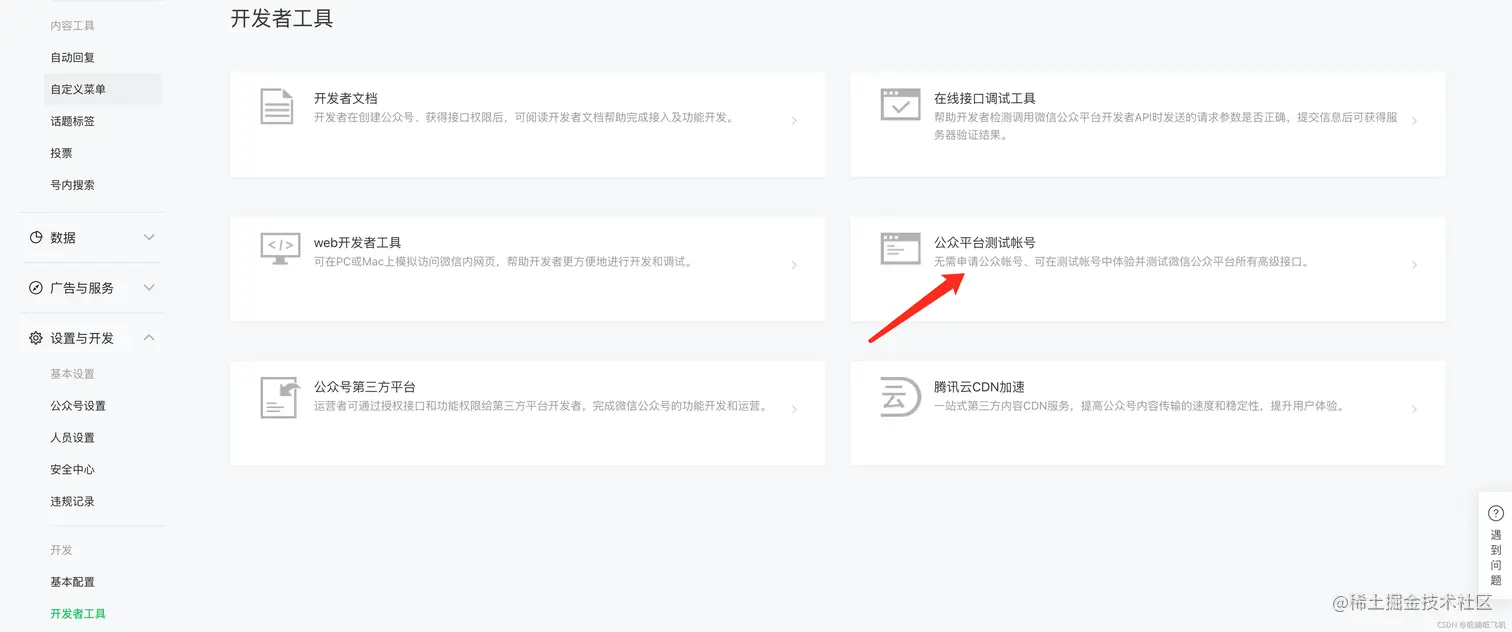Click the 在线接口调试工具 description text
The width and height of the screenshot is (1512, 632).
click(x=1166, y=125)
